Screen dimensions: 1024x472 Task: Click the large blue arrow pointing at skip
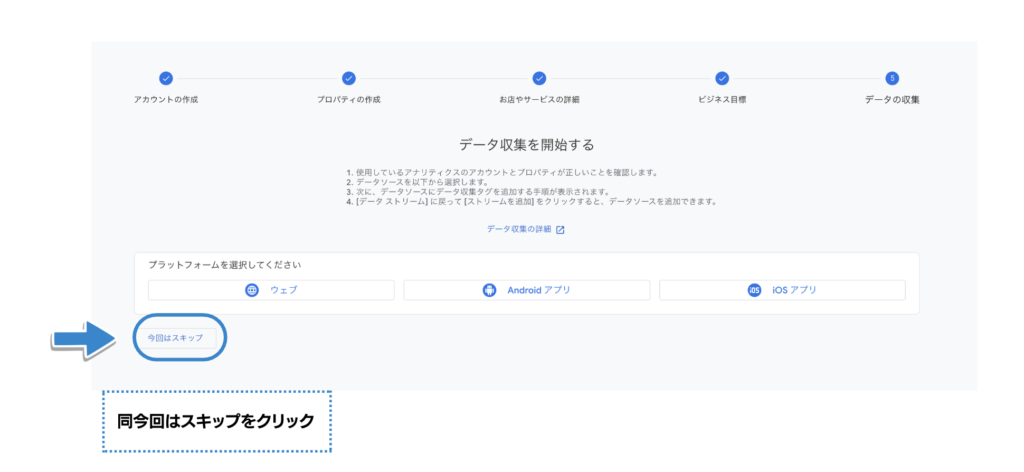tap(85, 340)
